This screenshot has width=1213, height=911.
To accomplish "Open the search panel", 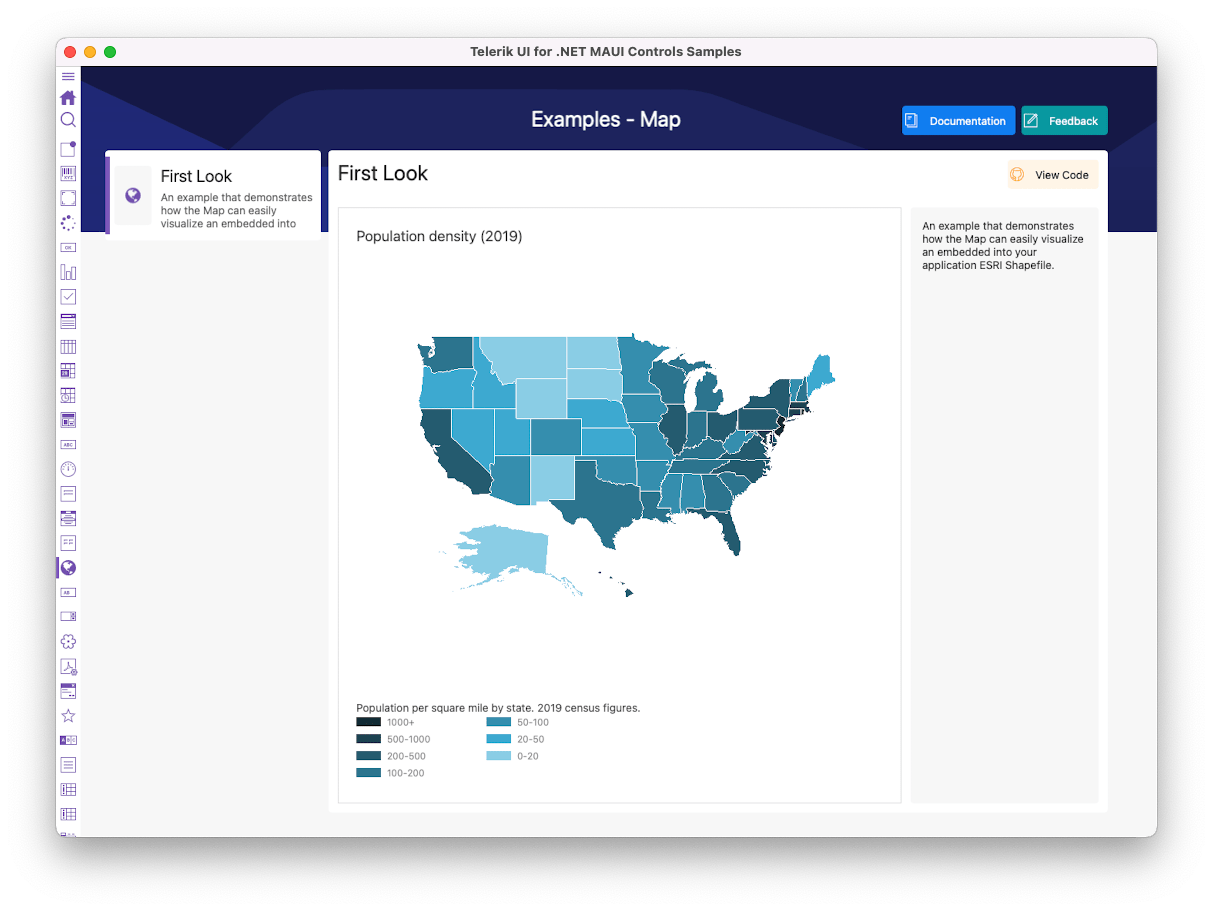I will pyautogui.click(x=68, y=120).
